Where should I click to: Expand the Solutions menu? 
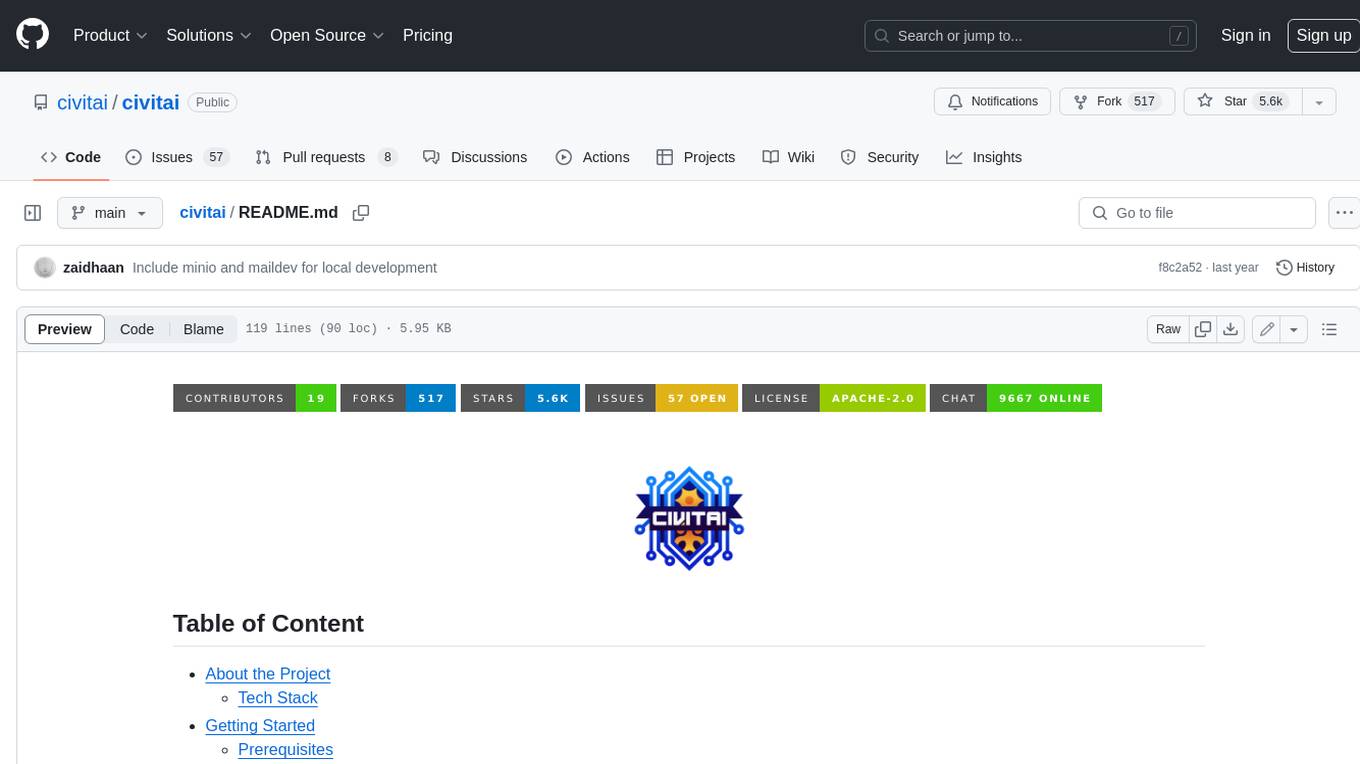coord(209,35)
